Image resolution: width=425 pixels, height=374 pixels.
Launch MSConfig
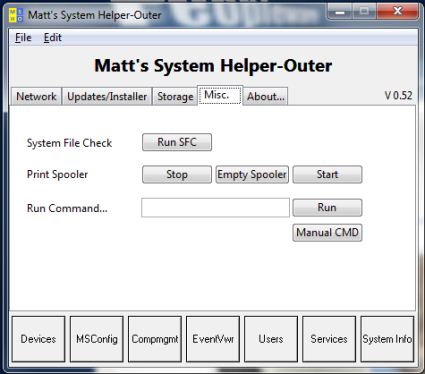pyautogui.click(x=97, y=339)
